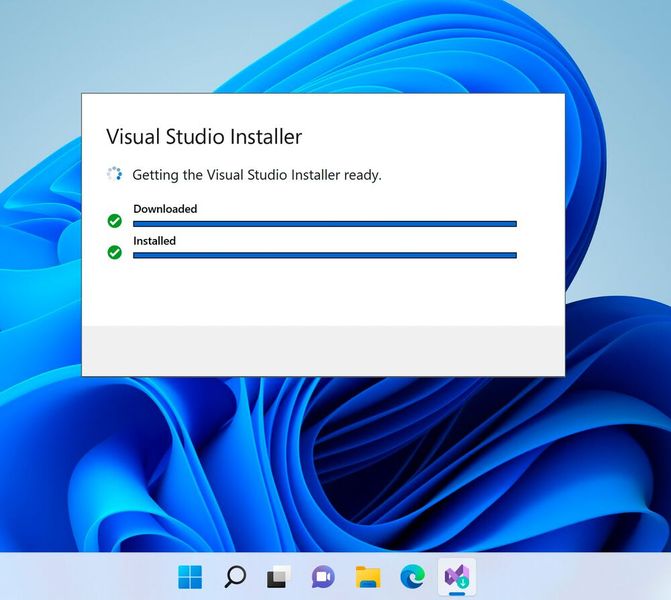Click the Downloaded progress bar
671x600 pixels.
pyautogui.click(x=325, y=224)
